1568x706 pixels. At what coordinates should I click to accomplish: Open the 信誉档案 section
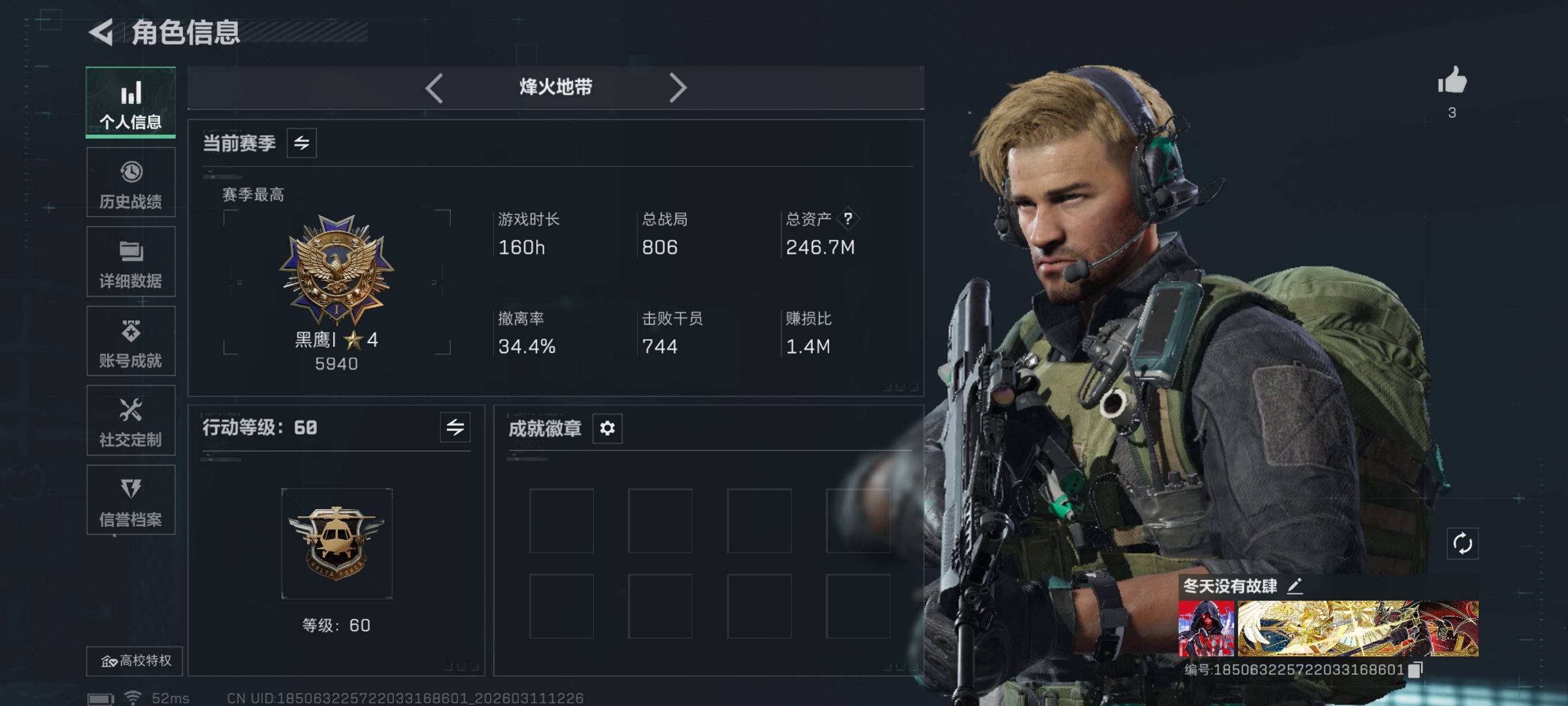pyautogui.click(x=131, y=500)
